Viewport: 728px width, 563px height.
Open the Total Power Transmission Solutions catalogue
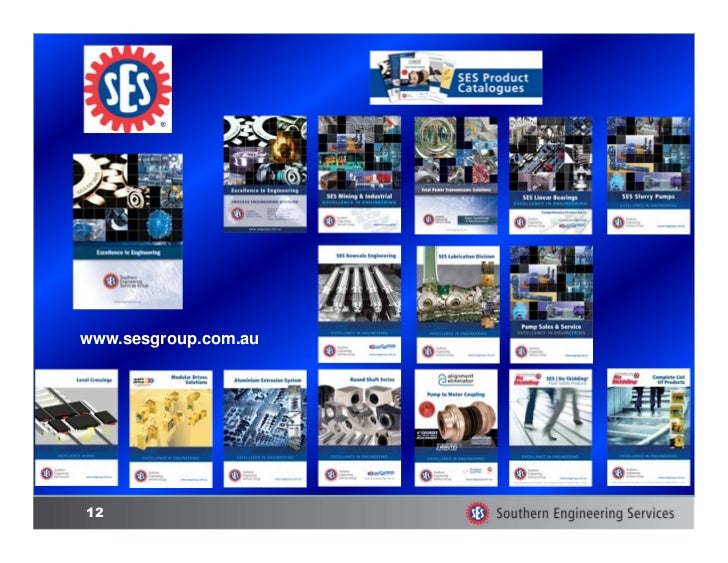456,175
